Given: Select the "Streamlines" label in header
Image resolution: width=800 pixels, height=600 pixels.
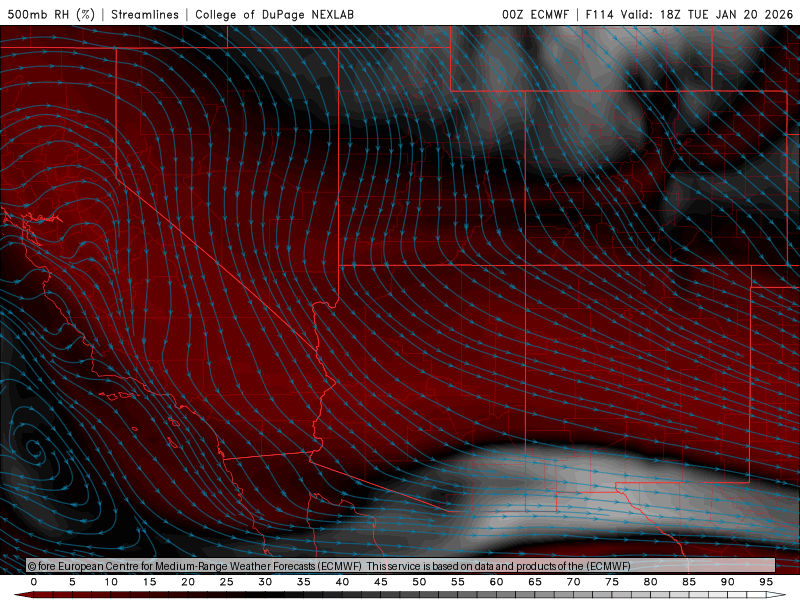Looking at the screenshot, I should pos(145,14).
